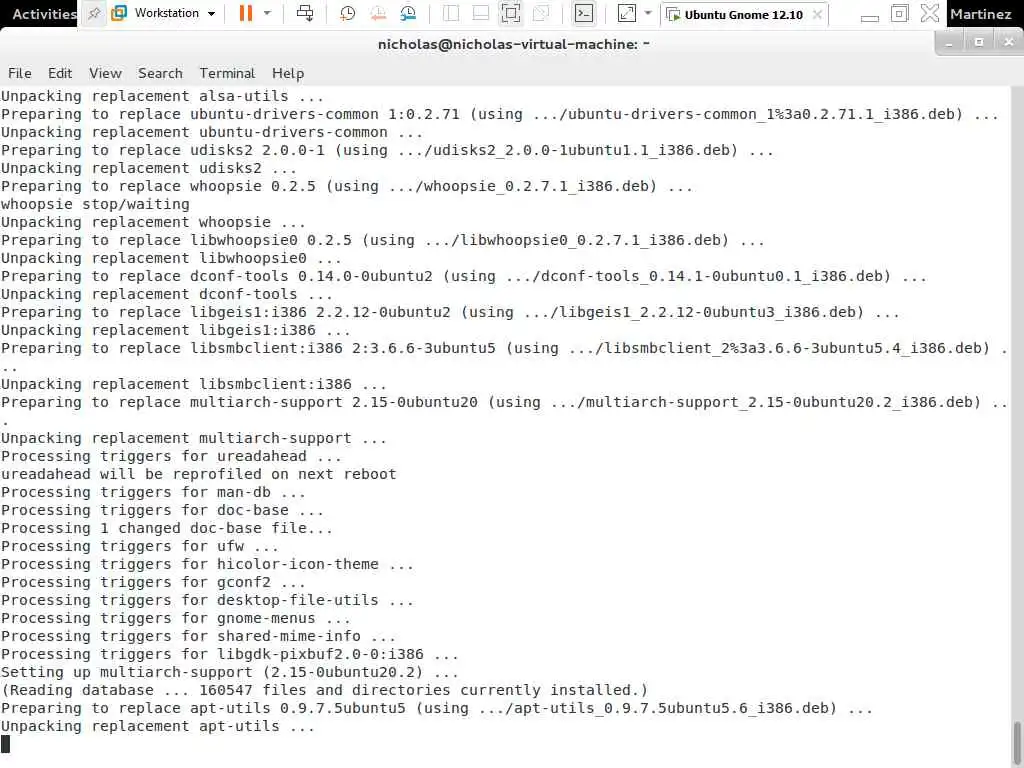Screen dimensions: 1024x768
Task: Close the outer Workstation window
Action: tap(929, 13)
